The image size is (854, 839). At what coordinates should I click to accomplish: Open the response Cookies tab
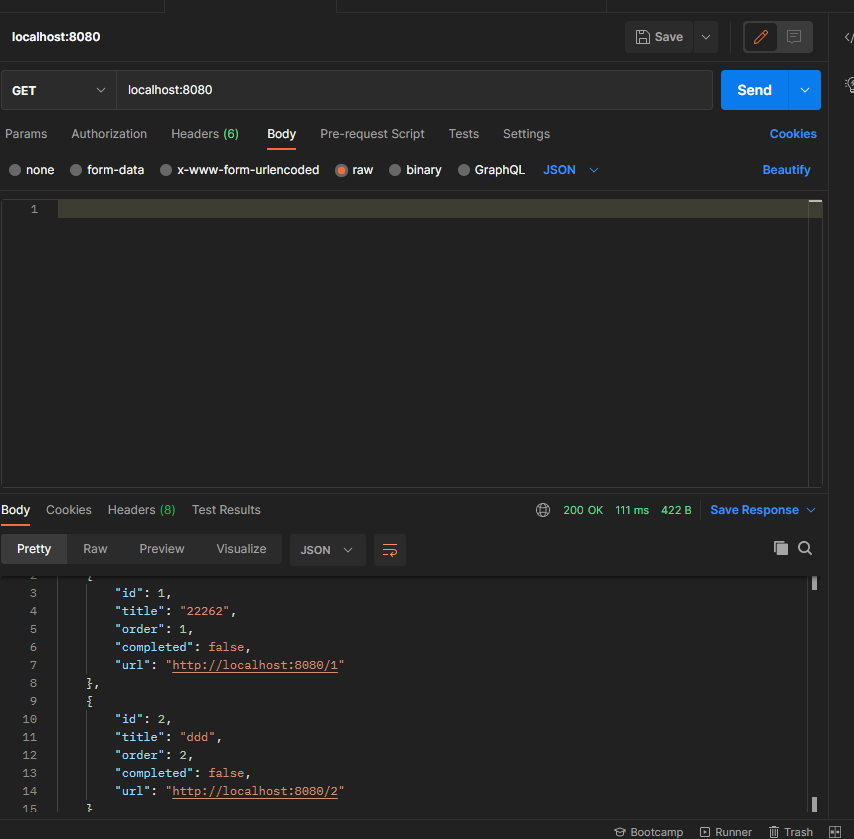pyautogui.click(x=69, y=510)
